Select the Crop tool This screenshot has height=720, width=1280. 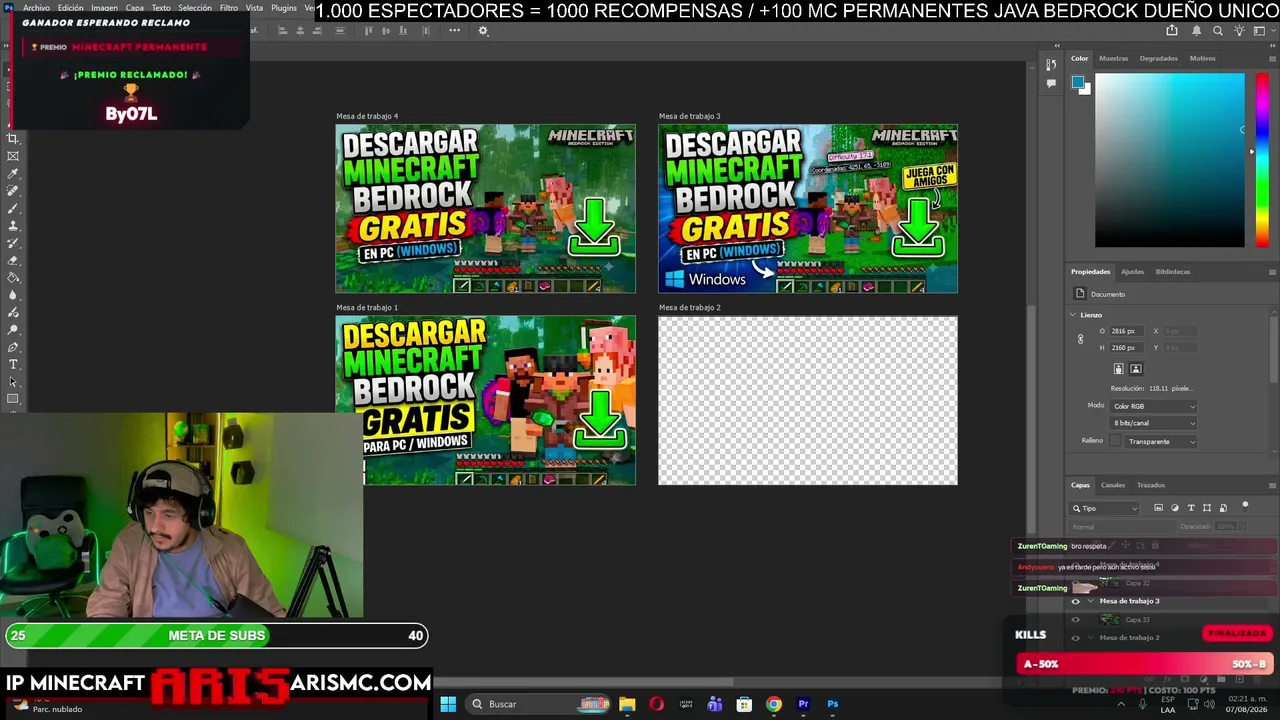(13, 139)
